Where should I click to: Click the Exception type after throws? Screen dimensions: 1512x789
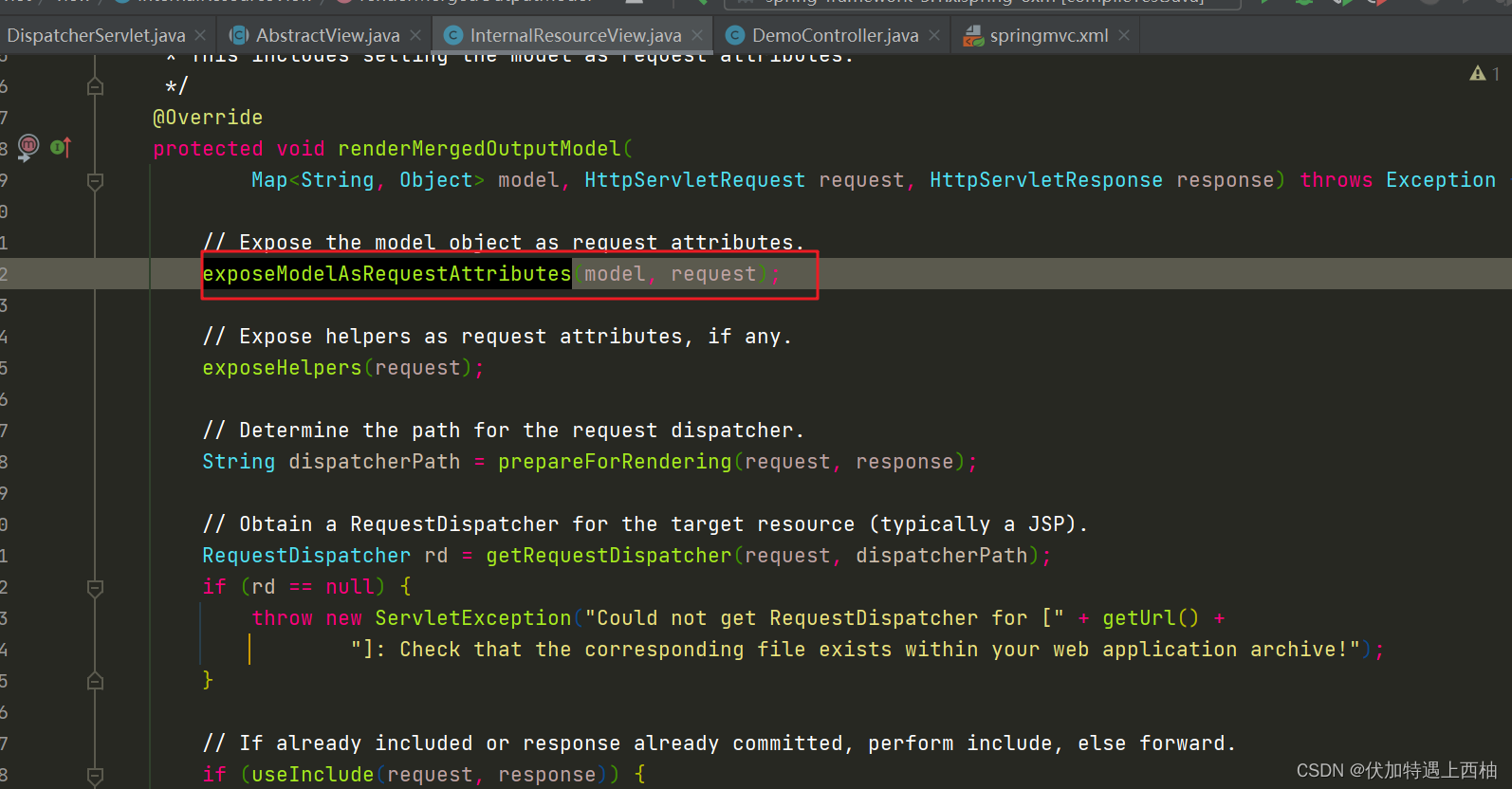coord(1441,180)
